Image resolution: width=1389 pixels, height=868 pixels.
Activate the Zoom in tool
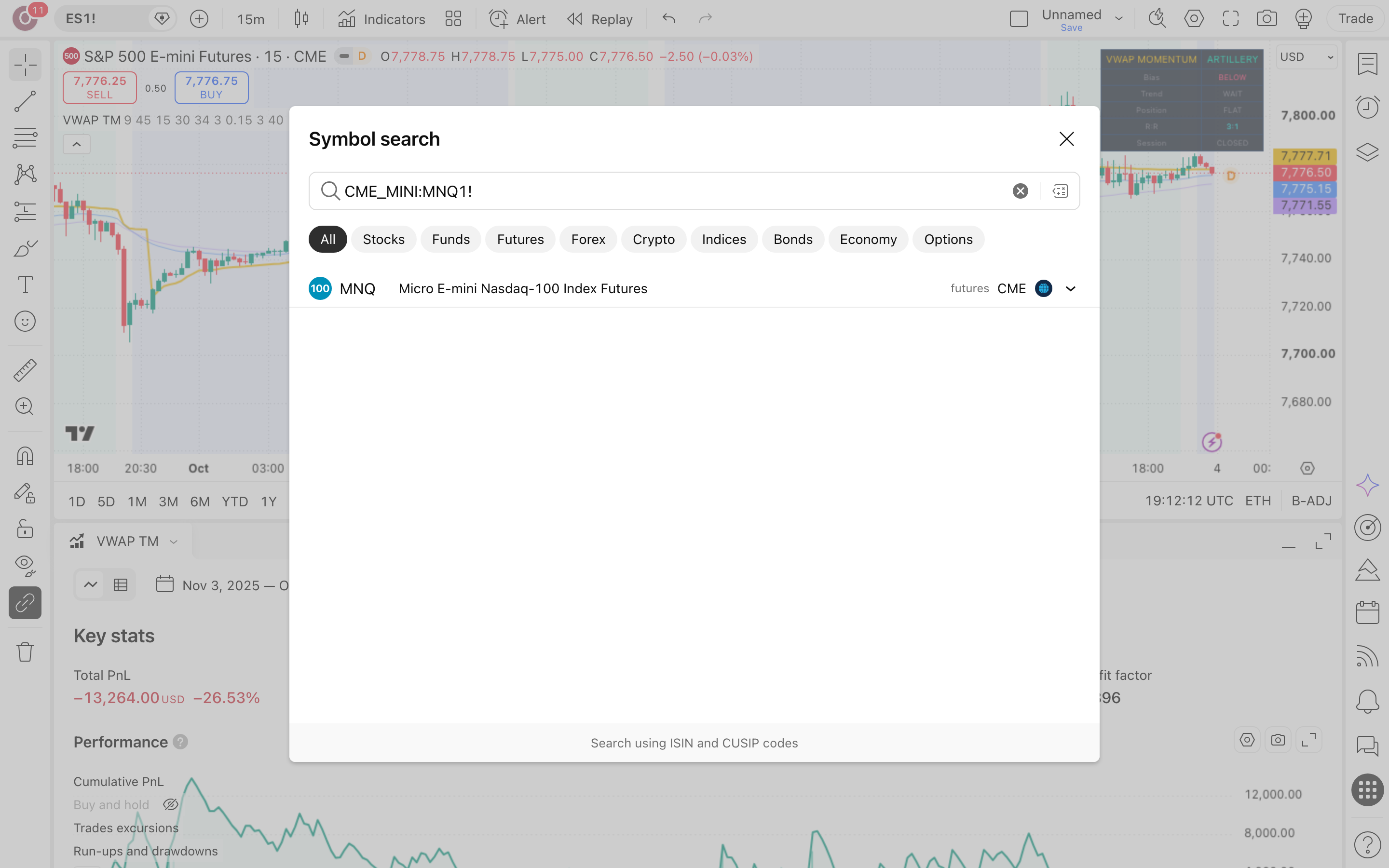(x=25, y=407)
